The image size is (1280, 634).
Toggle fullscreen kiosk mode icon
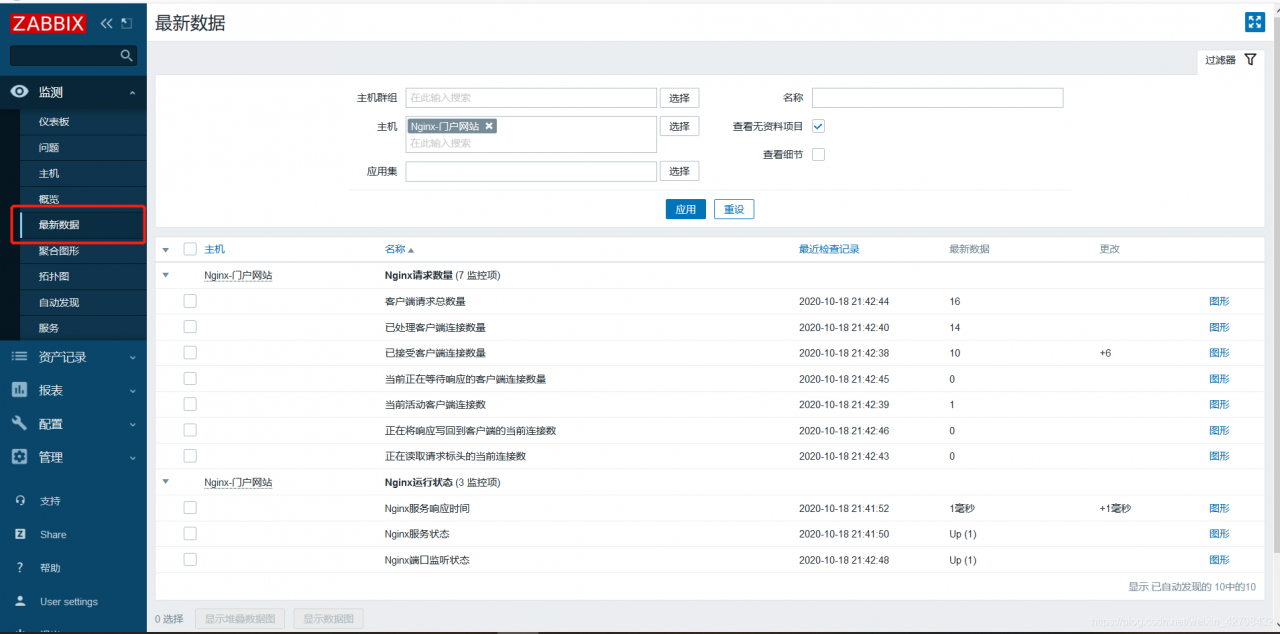pos(1254,22)
